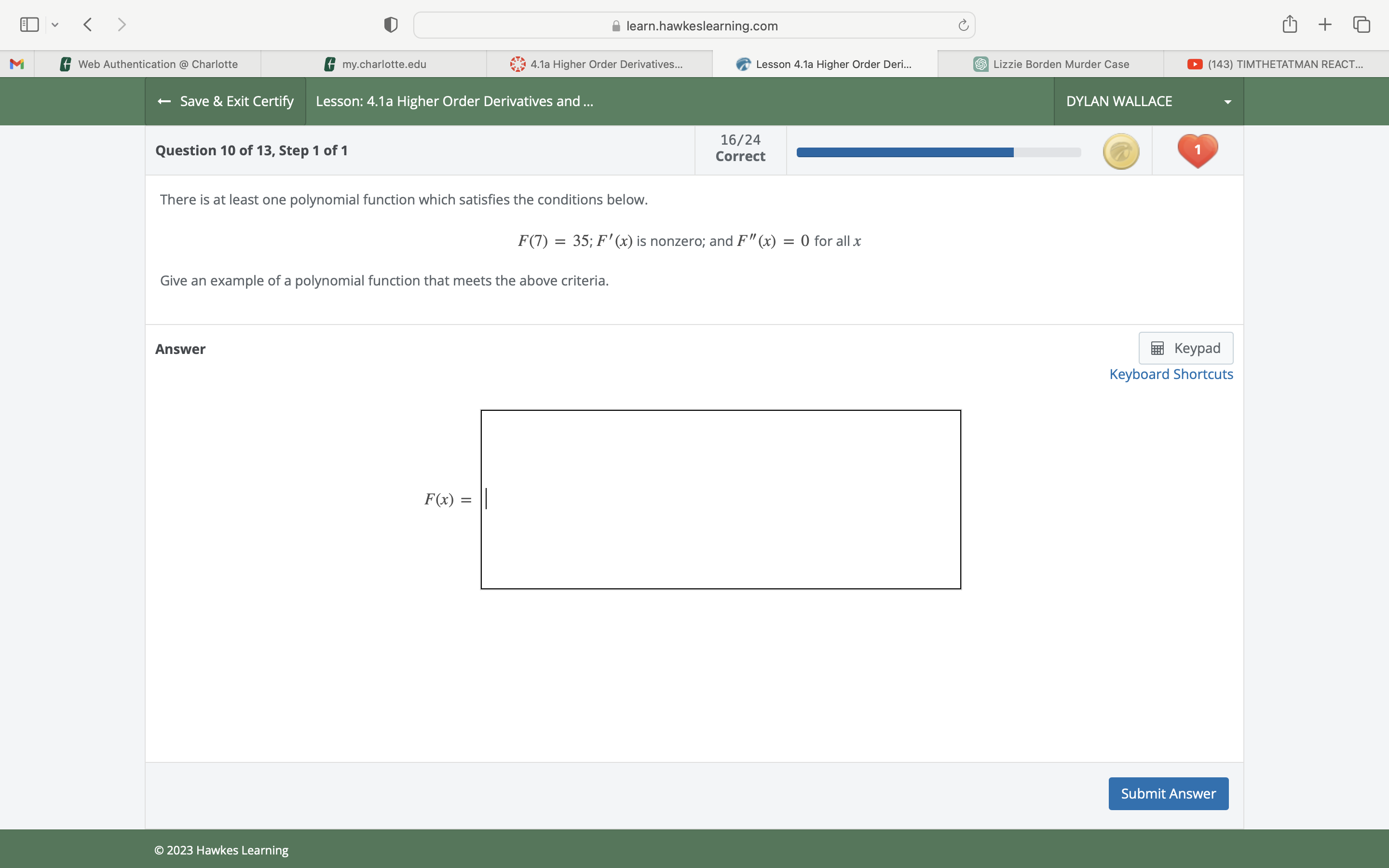The height and width of the screenshot is (868, 1389).
Task: Click the gold coin reward icon
Action: 1120,151
